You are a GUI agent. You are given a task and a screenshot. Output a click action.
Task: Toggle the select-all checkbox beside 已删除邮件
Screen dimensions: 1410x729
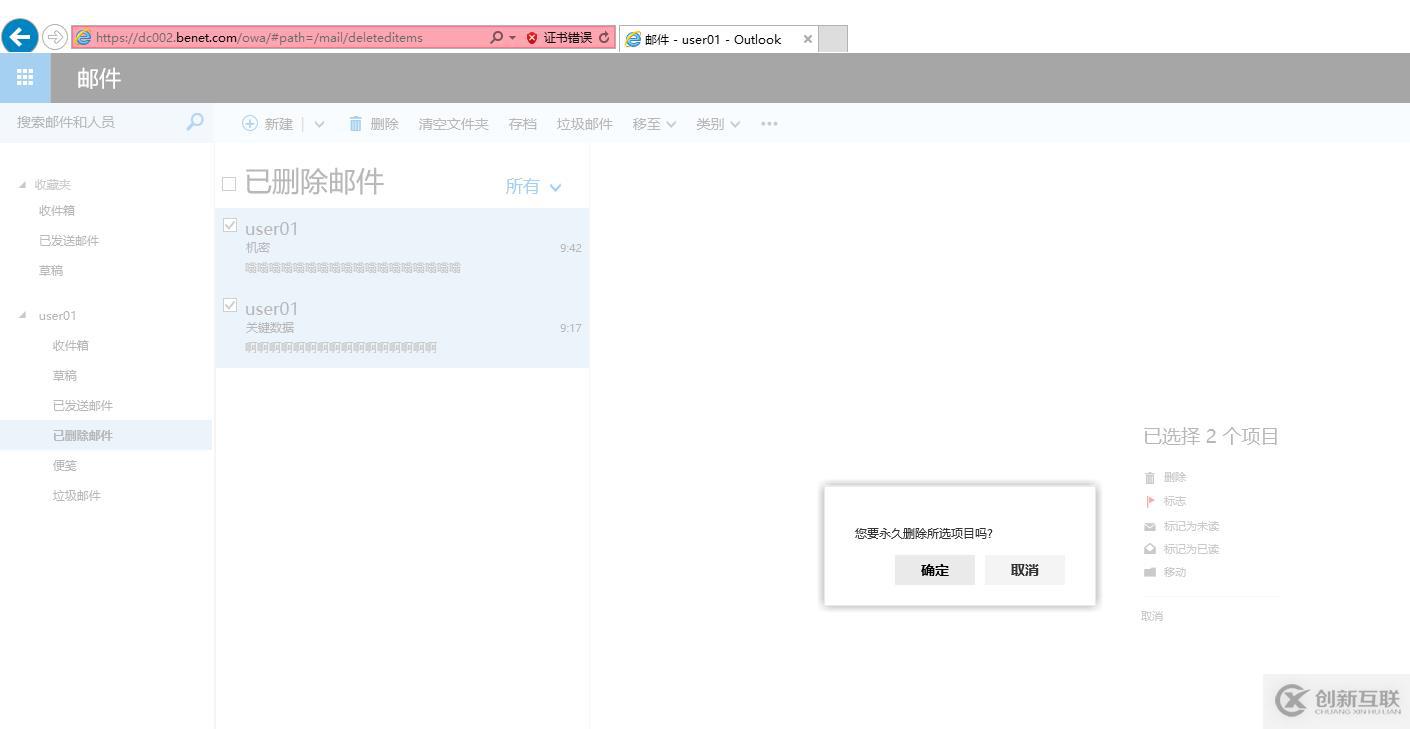click(228, 183)
